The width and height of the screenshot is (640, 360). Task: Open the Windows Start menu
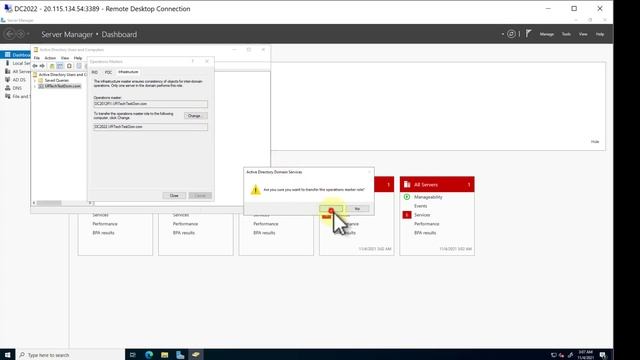click(7, 355)
